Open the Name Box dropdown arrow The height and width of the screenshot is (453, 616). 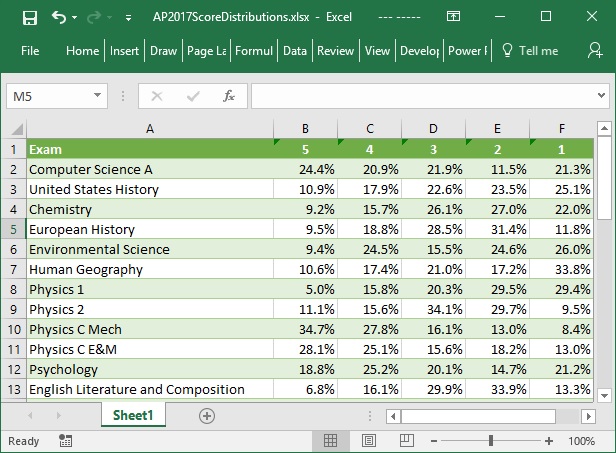tap(98, 96)
